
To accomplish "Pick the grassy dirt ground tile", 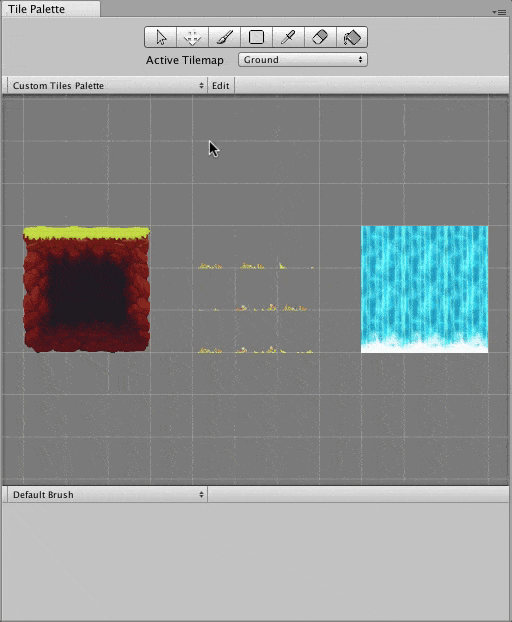I will tap(86, 289).
